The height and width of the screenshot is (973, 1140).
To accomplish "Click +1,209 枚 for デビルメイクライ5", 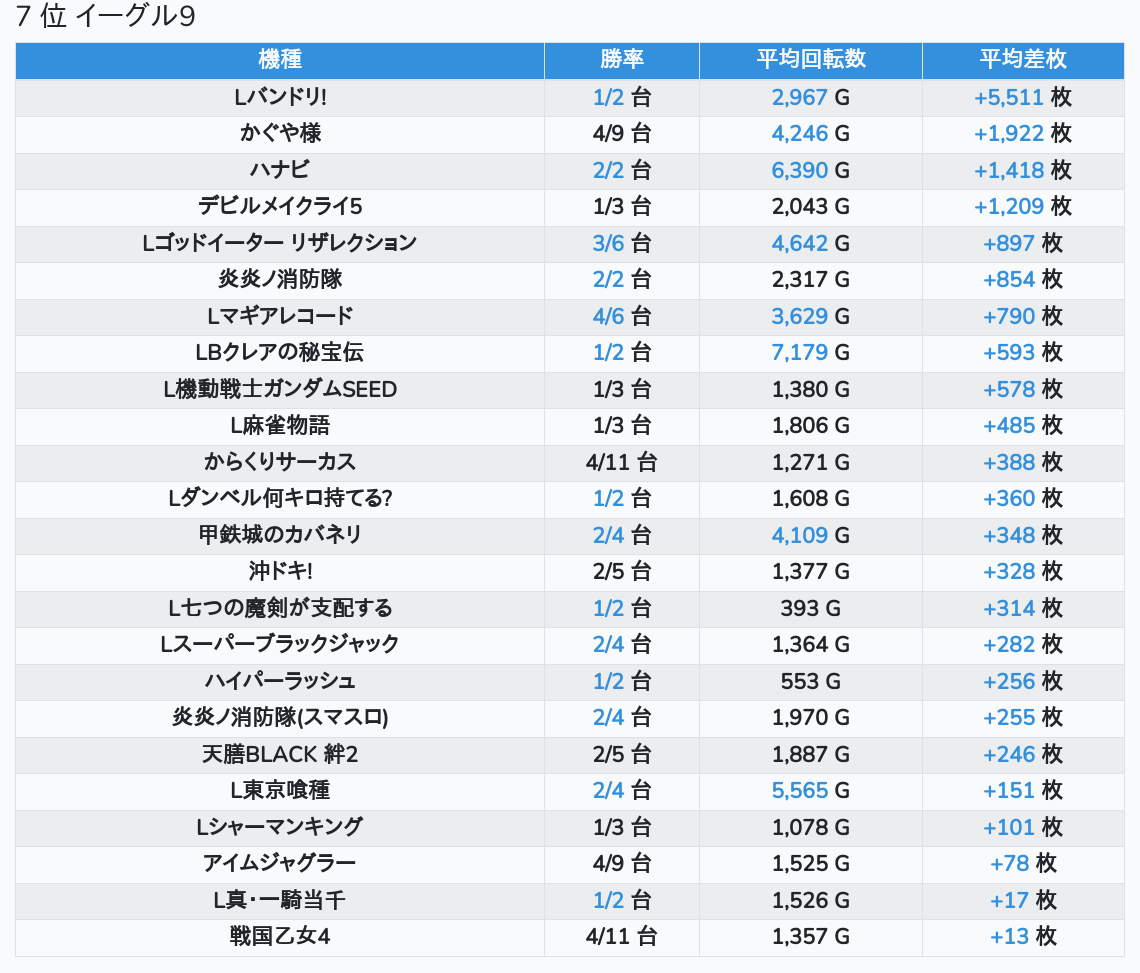I will [1023, 207].
